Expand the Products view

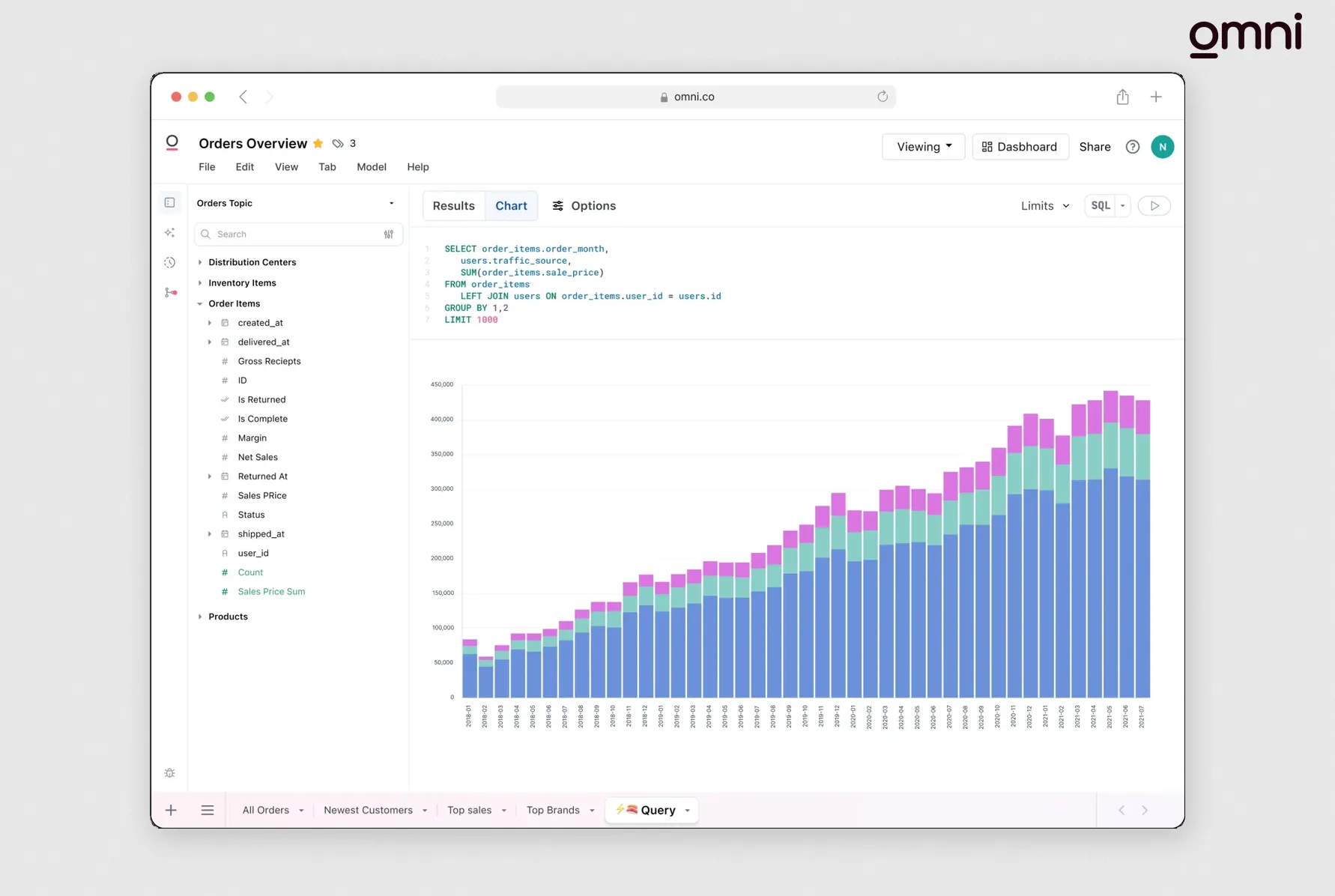pos(200,617)
